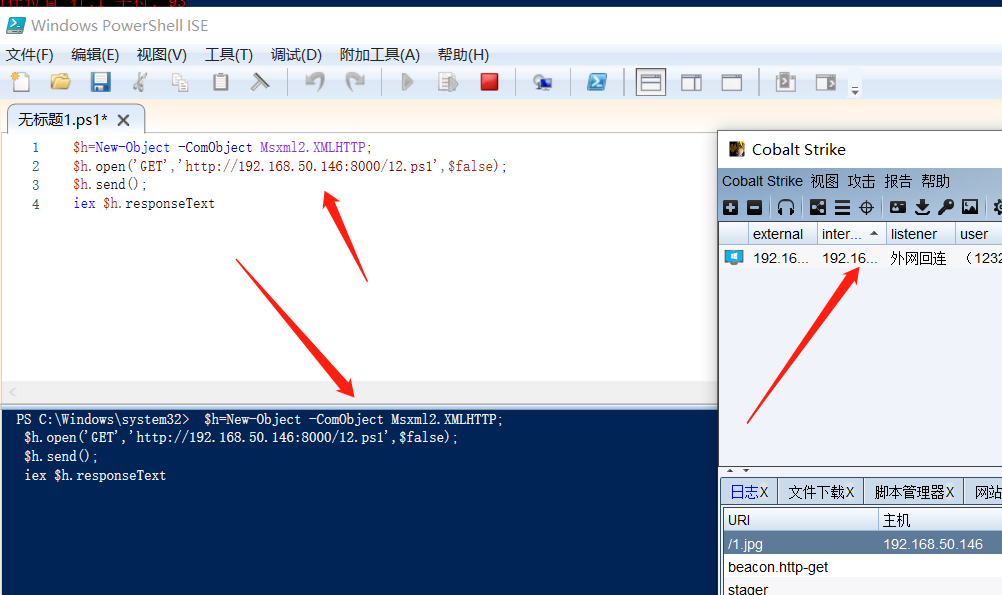
Task: Select the 无标题1.ps1 script tab
Action: click(x=63, y=120)
